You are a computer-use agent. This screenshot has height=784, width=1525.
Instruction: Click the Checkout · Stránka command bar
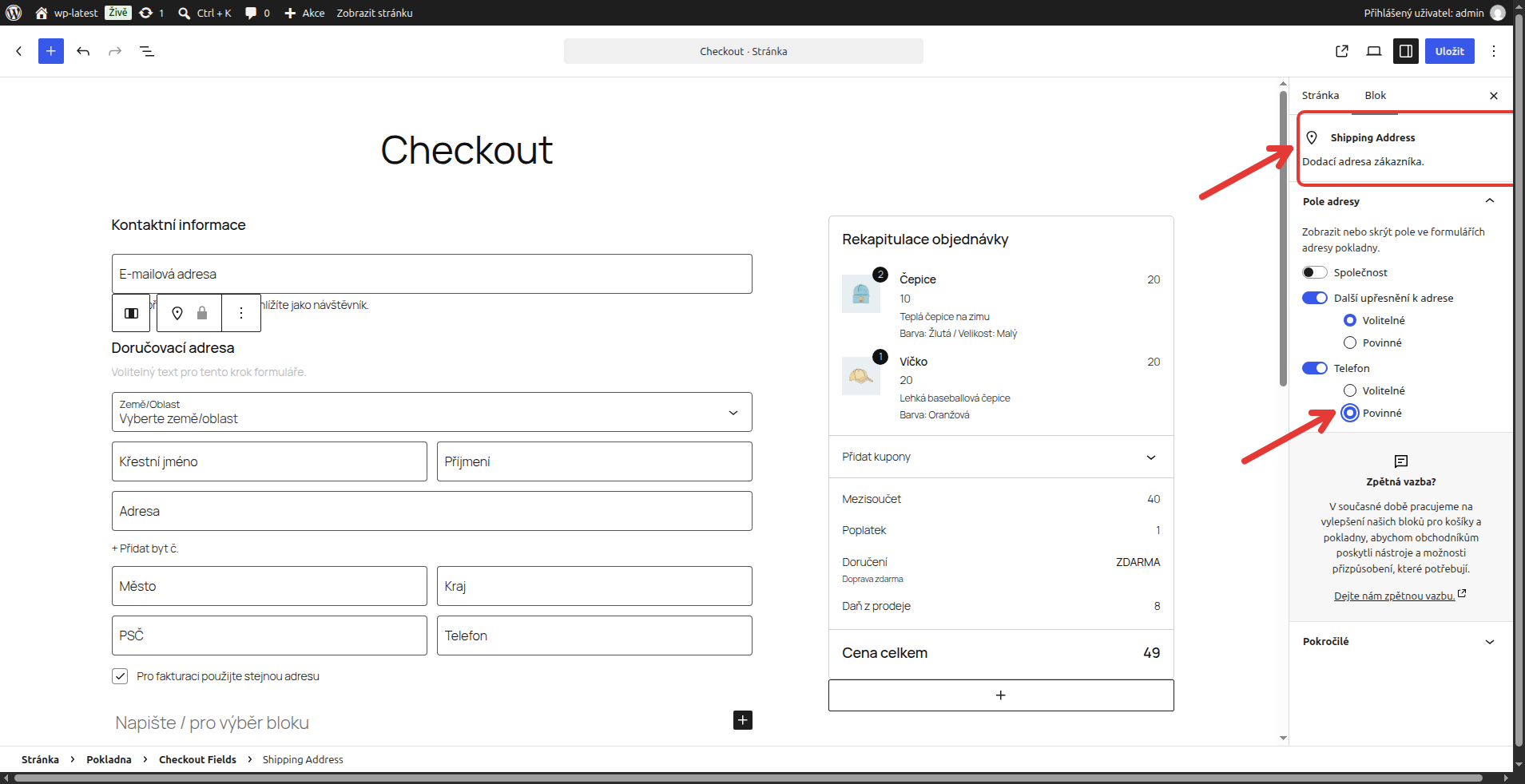tap(744, 51)
